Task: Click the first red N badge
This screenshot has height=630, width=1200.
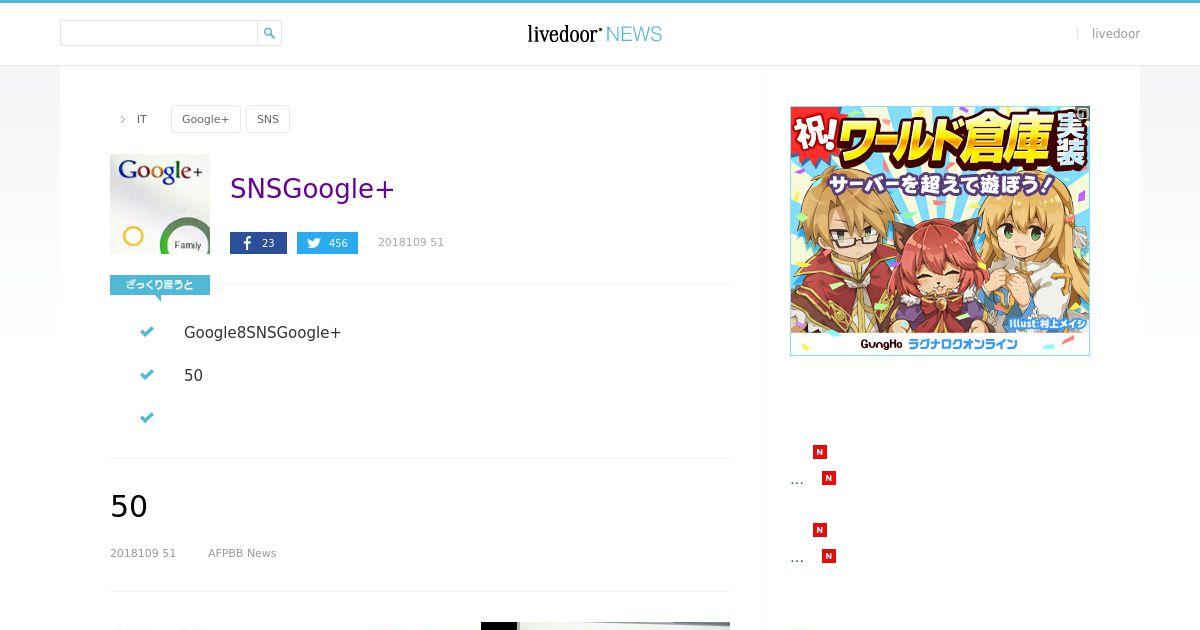Action: pyautogui.click(x=820, y=452)
